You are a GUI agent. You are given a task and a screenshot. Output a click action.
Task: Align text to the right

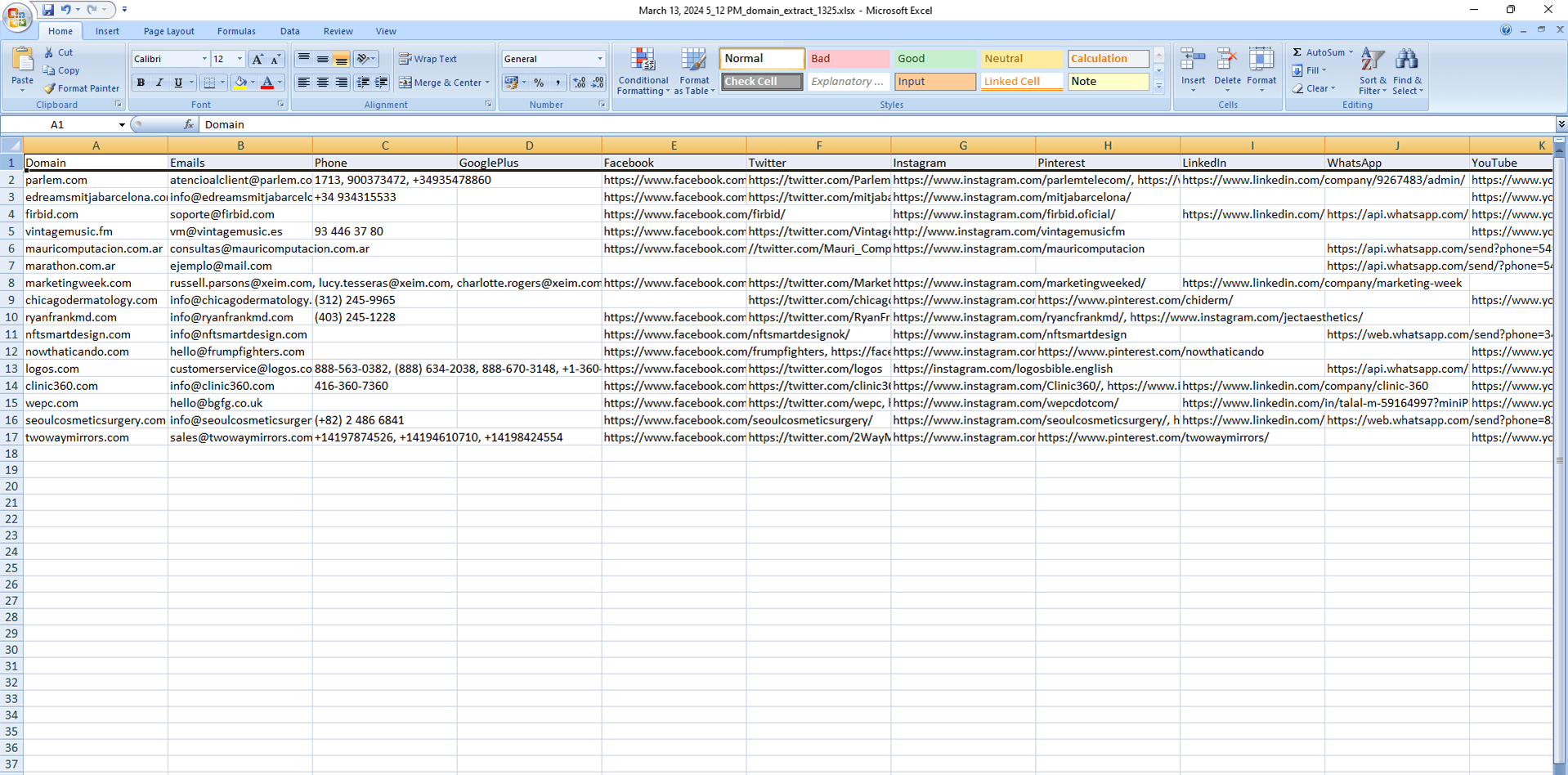[341, 83]
